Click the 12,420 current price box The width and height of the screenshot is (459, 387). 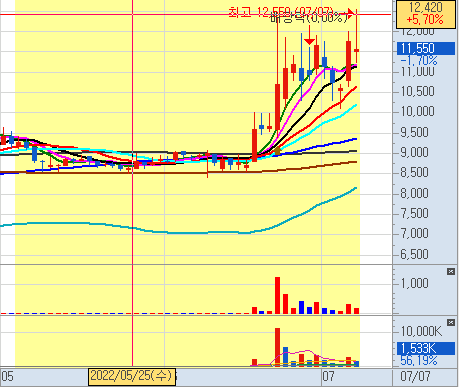[425, 14]
